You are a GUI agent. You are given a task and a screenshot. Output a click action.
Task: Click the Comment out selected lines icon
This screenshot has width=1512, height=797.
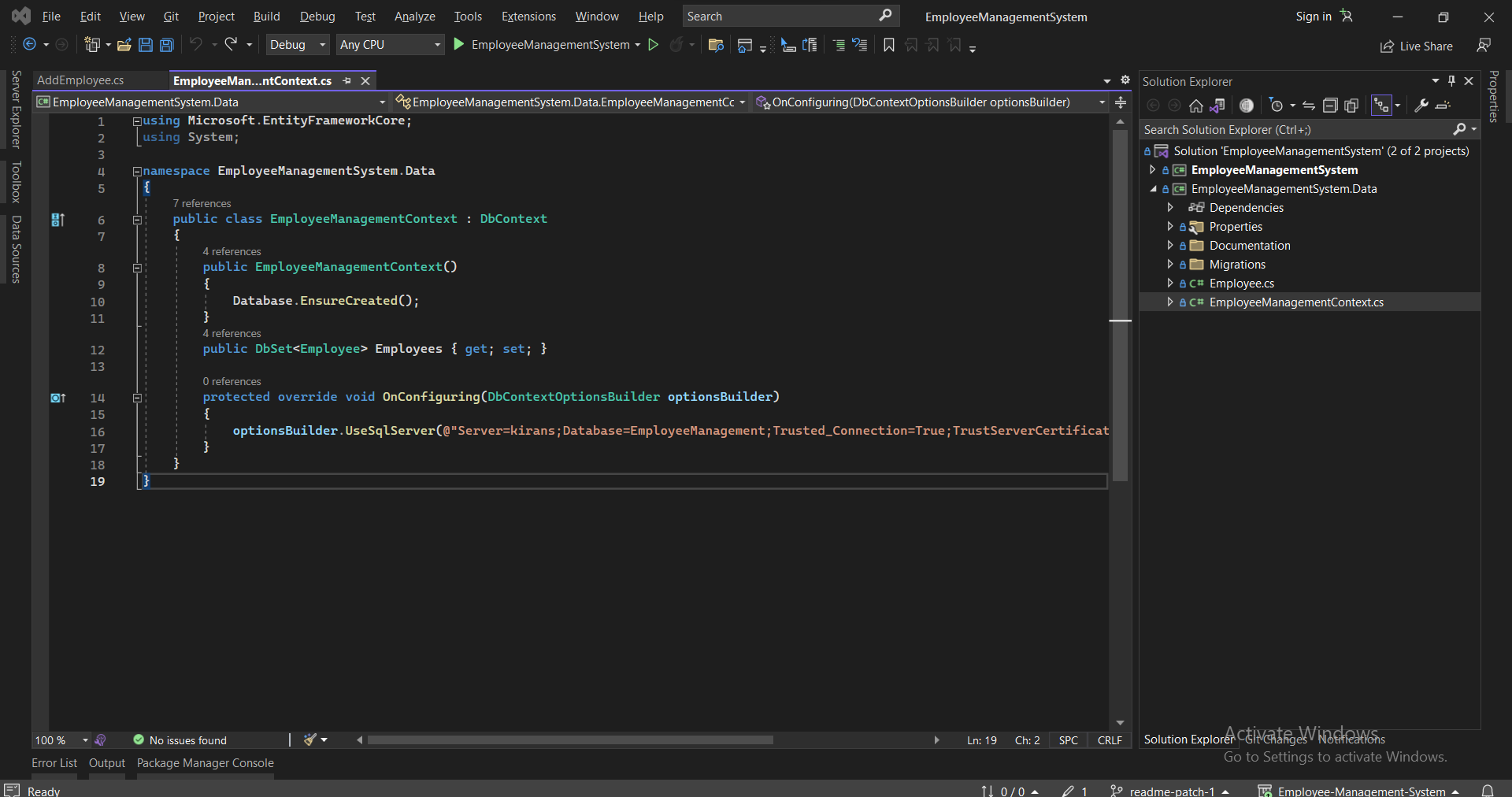[x=839, y=45]
